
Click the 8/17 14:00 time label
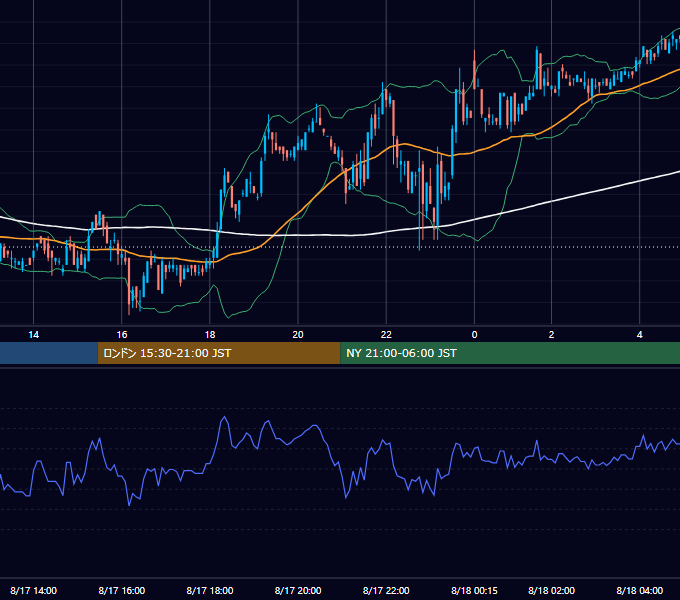33,590
